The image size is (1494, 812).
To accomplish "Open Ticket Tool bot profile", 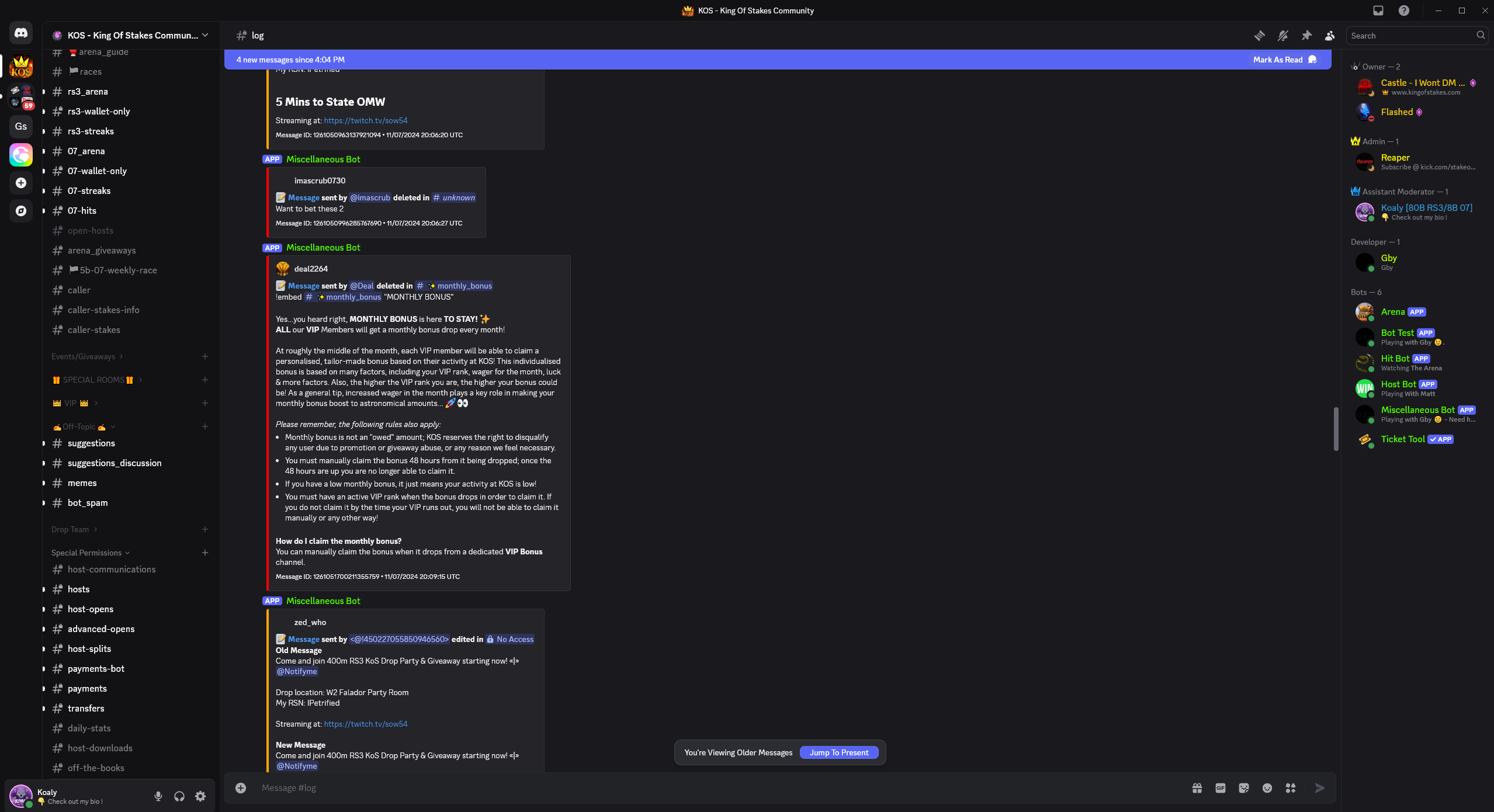I will (1417, 439).
